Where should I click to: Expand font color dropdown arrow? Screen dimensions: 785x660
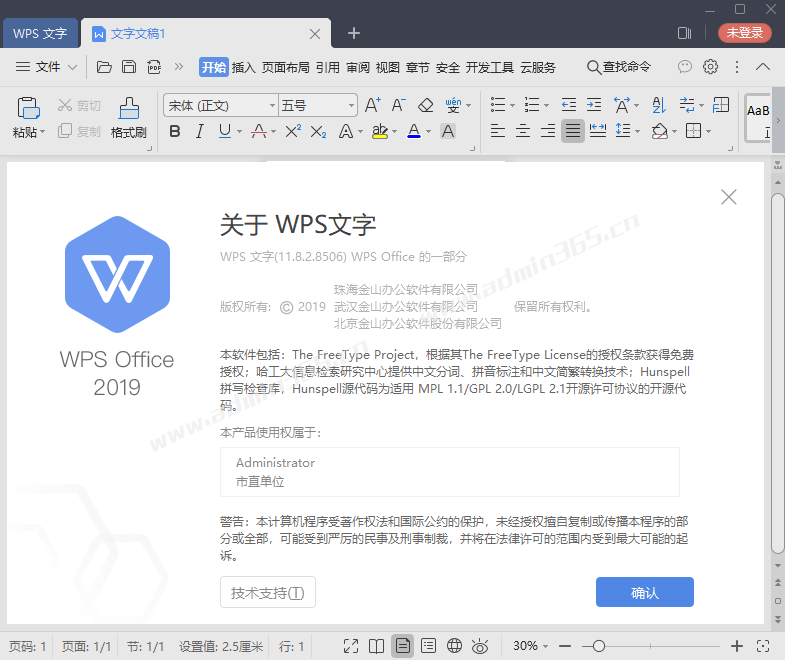coord(429,132)
